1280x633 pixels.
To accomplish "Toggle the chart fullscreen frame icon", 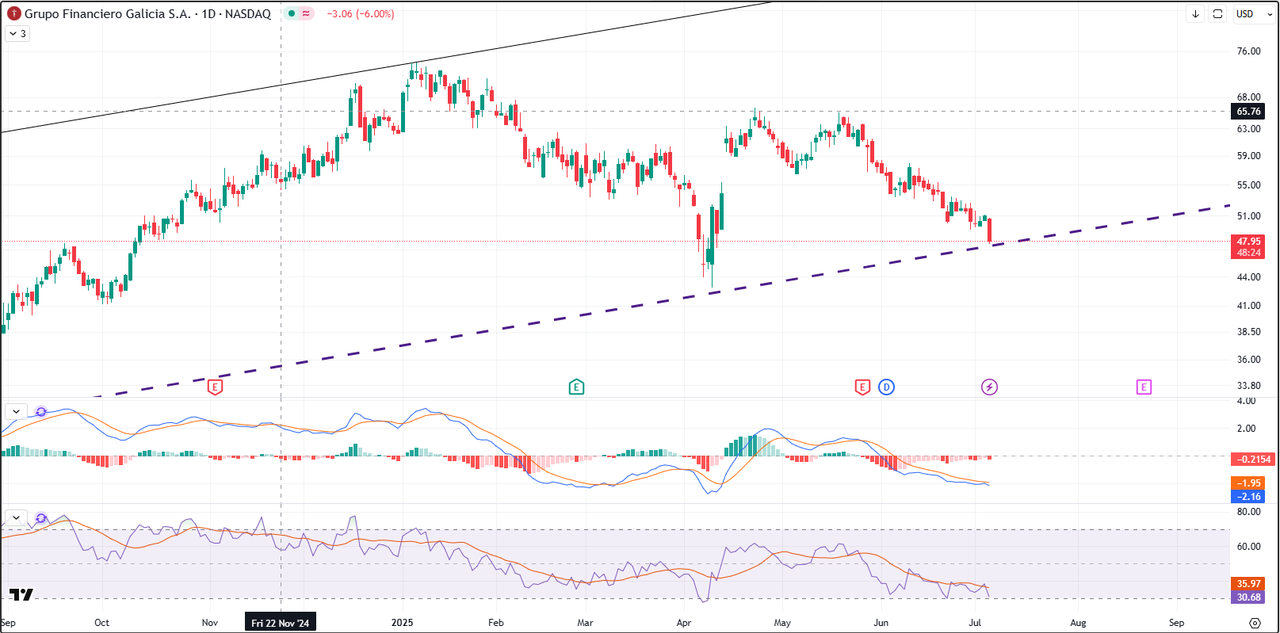I will point(1218,14).
